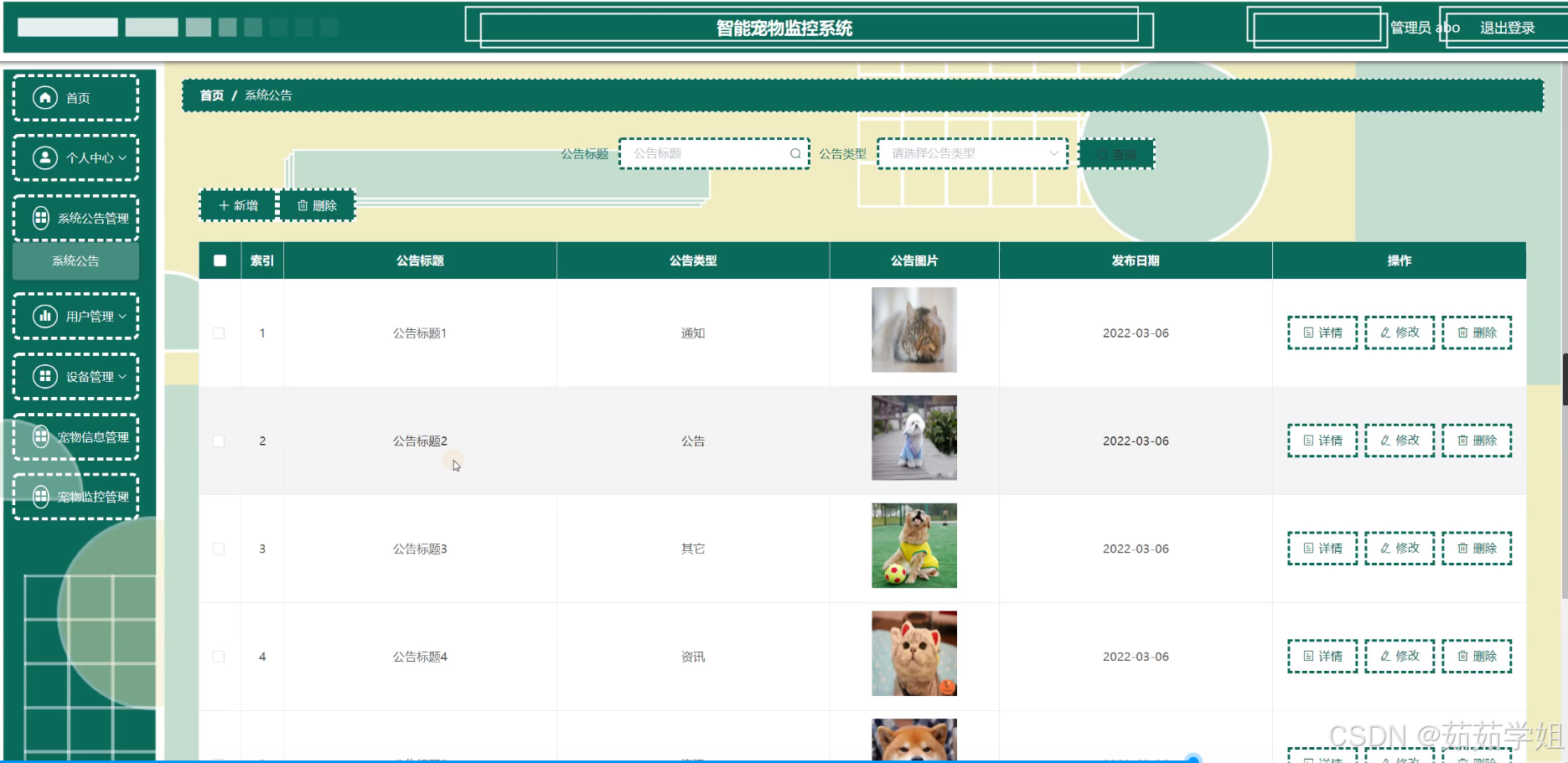
Task: Click the 新增 button
Action: pyautogui.click(x=238, y=205)
